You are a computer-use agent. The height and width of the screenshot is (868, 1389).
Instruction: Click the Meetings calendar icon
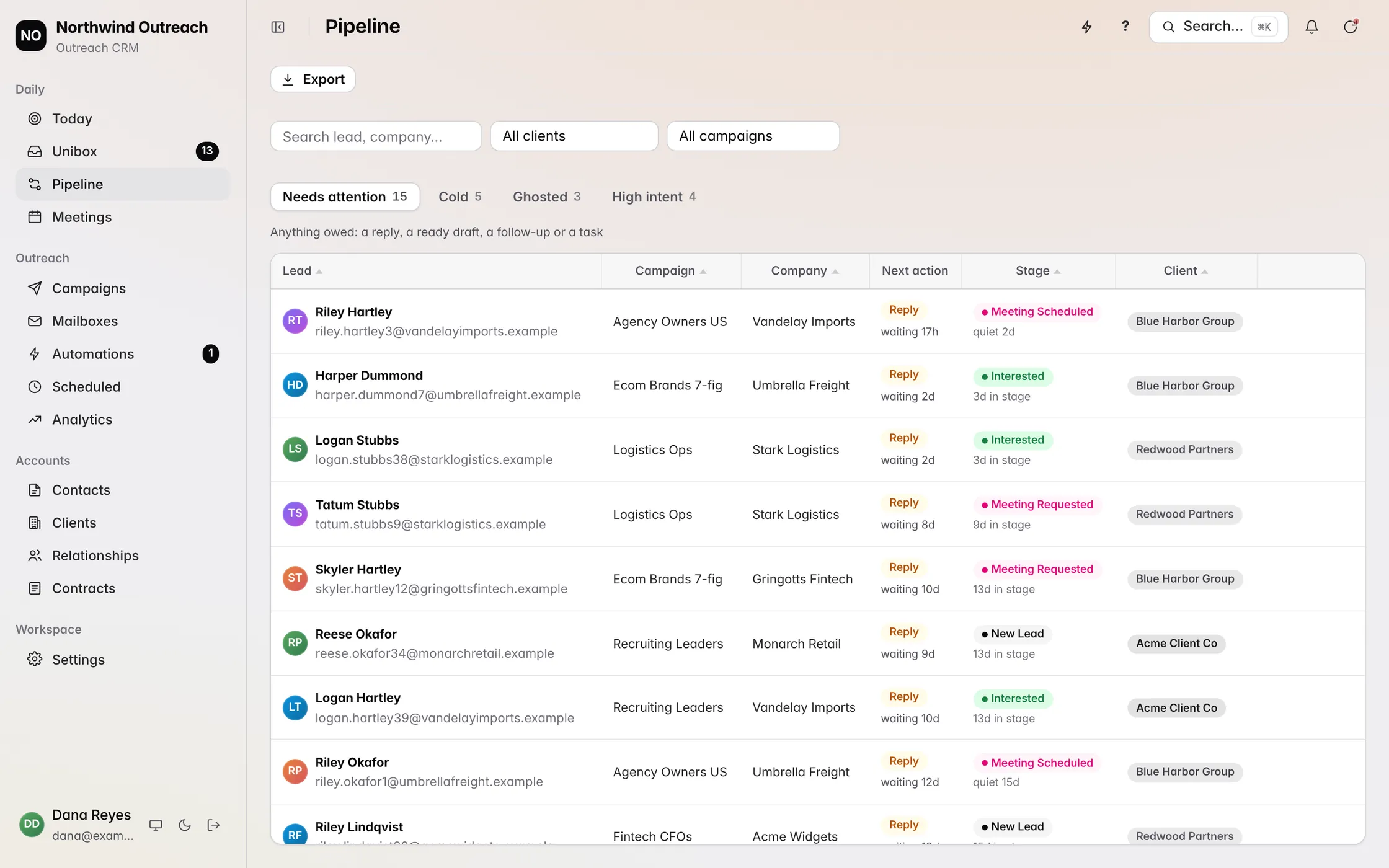[35, 217]
